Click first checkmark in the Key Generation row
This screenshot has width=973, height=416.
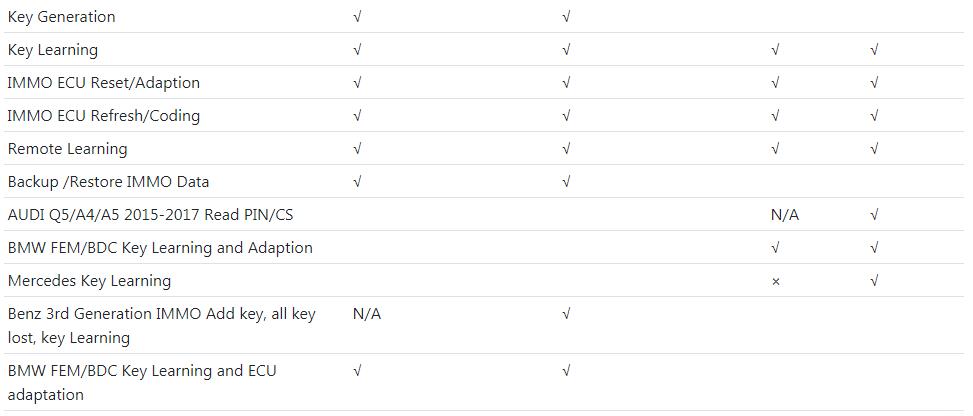point(357,17)
